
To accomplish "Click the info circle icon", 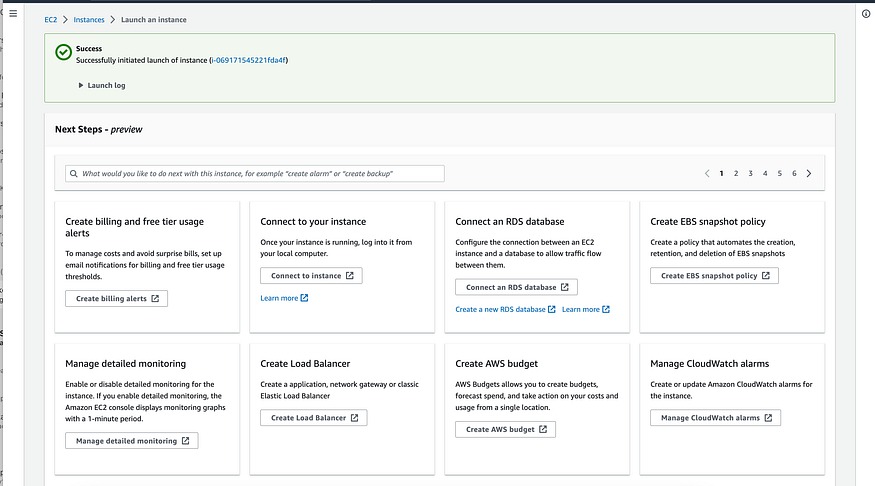I will (865, 14).
